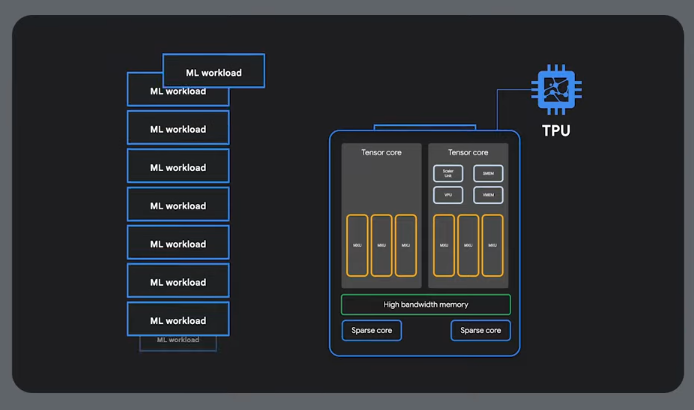Click the VMEM block

488,195
